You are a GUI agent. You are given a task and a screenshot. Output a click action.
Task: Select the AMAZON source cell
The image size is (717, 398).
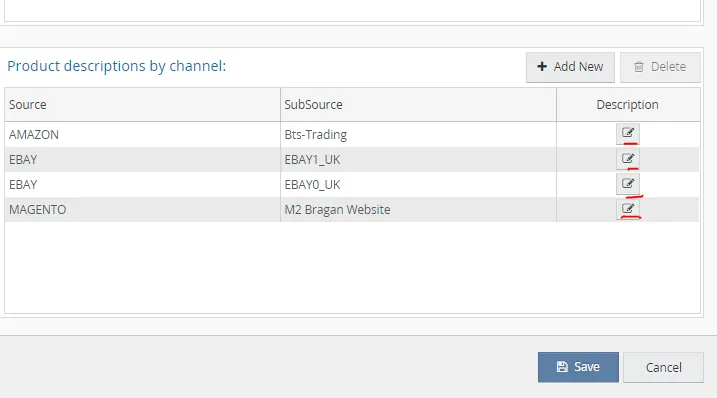pos(142,134)
